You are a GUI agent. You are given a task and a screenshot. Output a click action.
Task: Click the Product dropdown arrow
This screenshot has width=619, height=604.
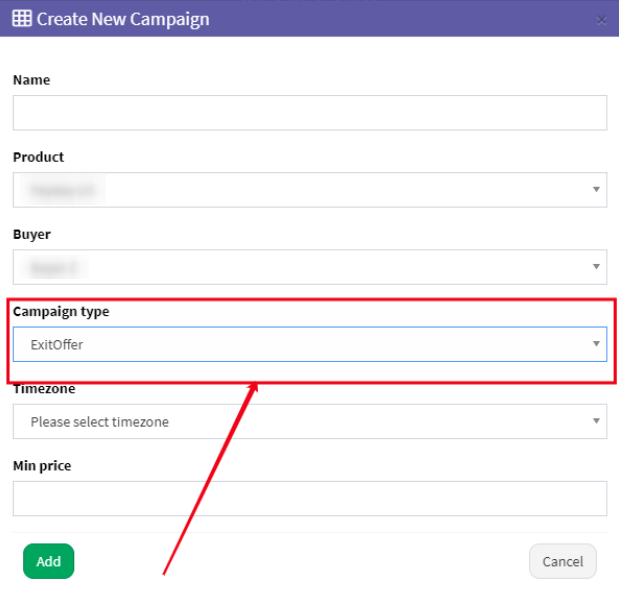tap(596, 190)
